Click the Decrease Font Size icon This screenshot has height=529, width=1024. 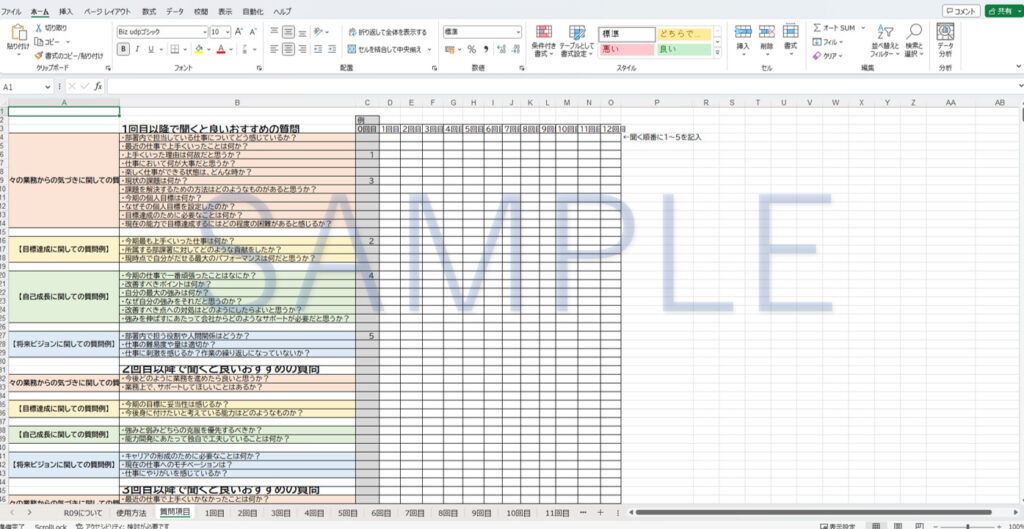pos(252,31)
